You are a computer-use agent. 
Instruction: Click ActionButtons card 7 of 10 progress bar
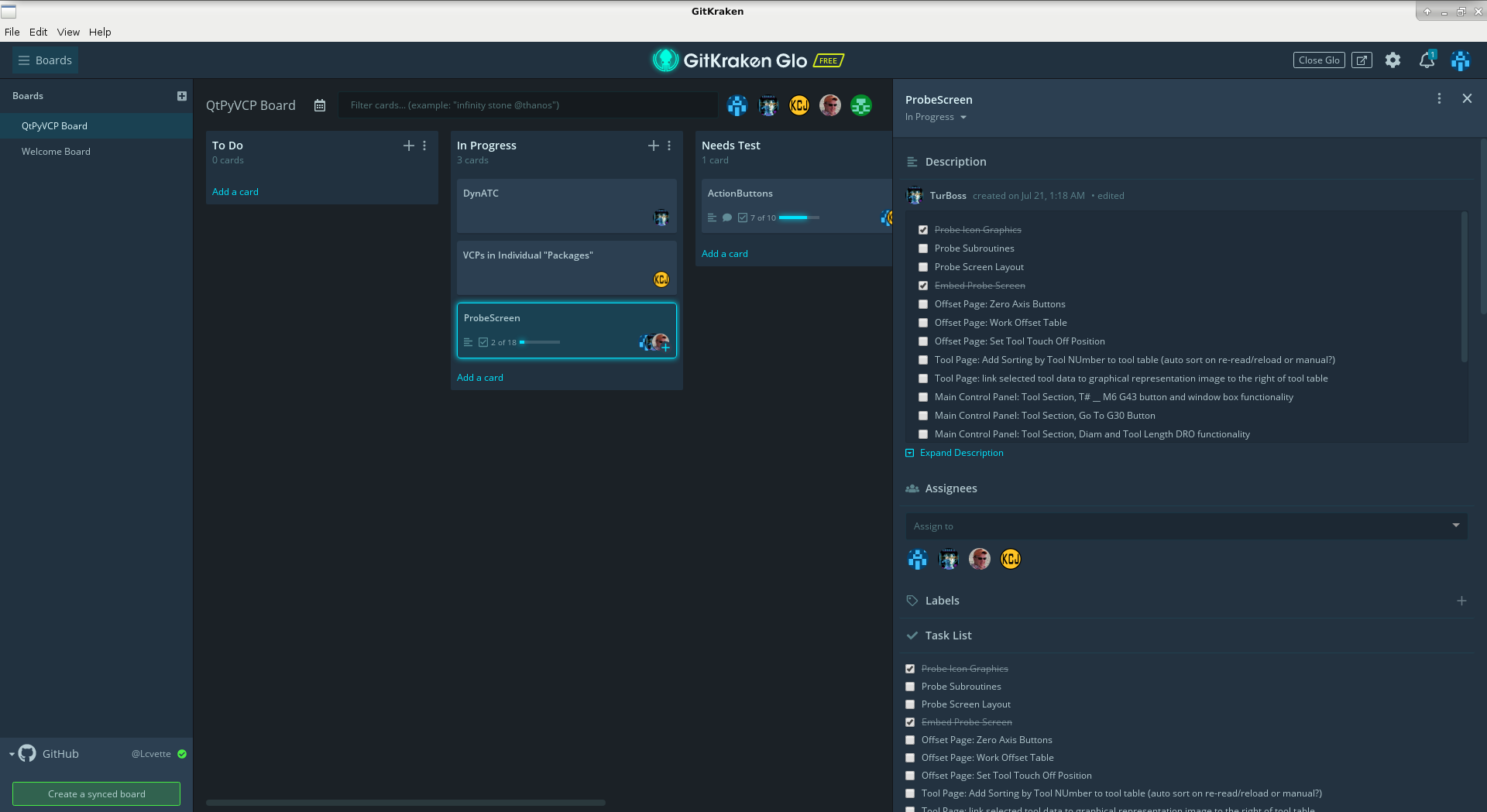799,218
